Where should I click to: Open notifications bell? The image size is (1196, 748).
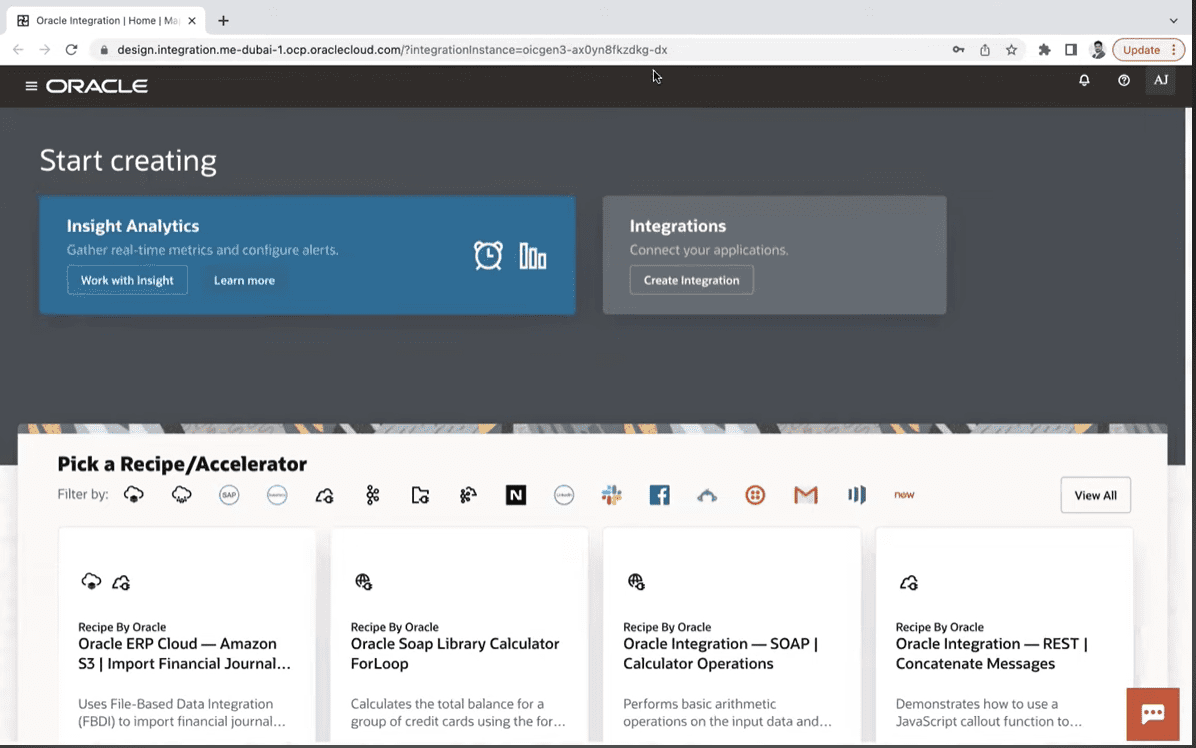1084,80
